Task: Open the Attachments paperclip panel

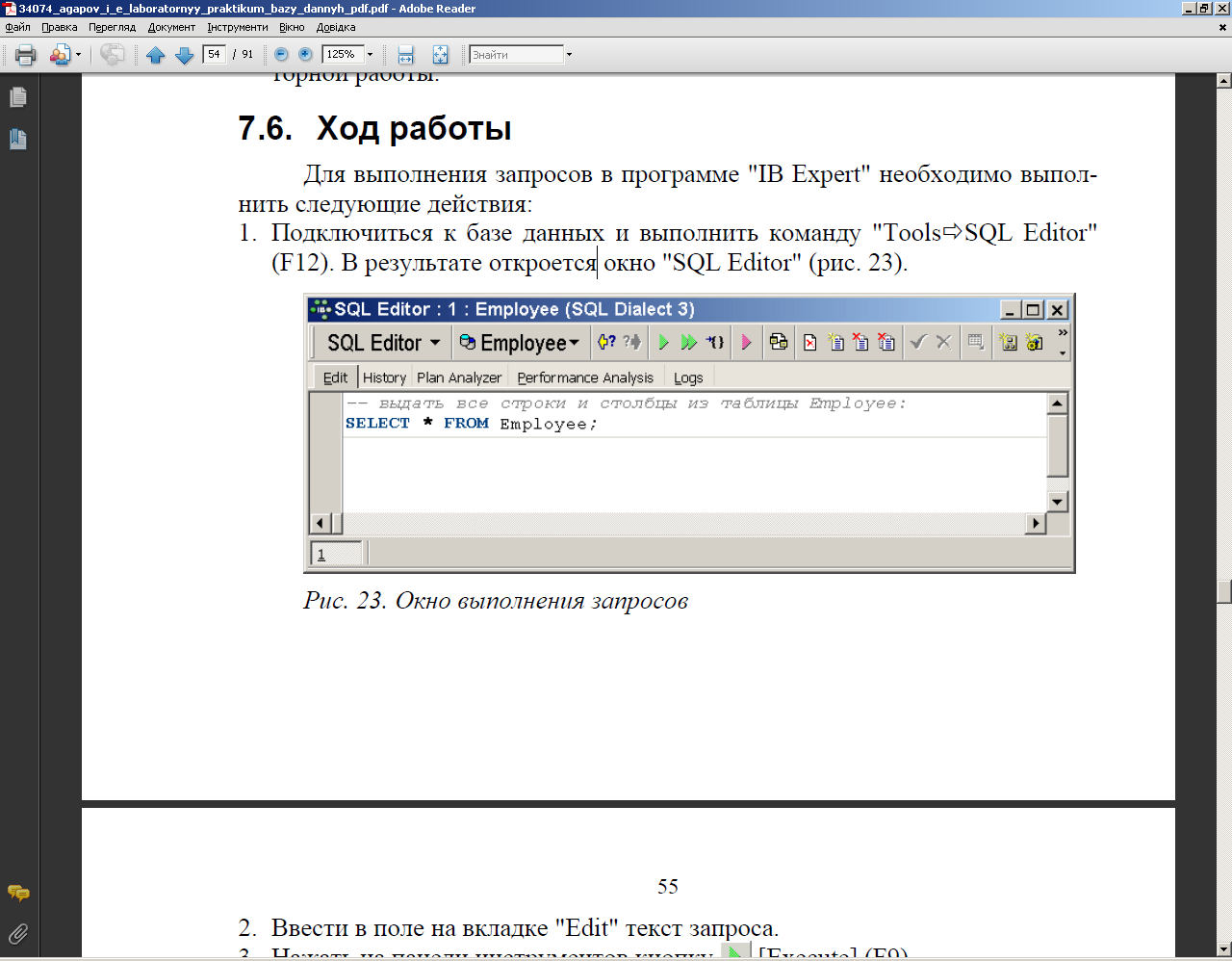Action: coord(18,933)
